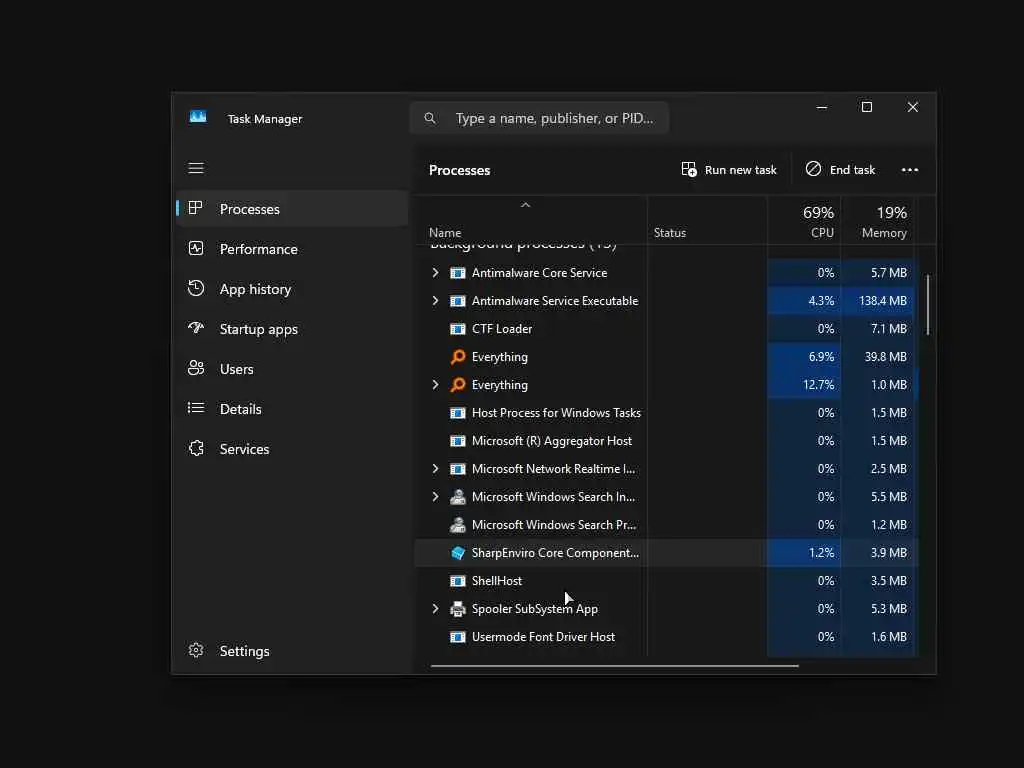Click the Task Manager app logo icon
Screen dimensions: 1024x768
click(x=198, y=118)
